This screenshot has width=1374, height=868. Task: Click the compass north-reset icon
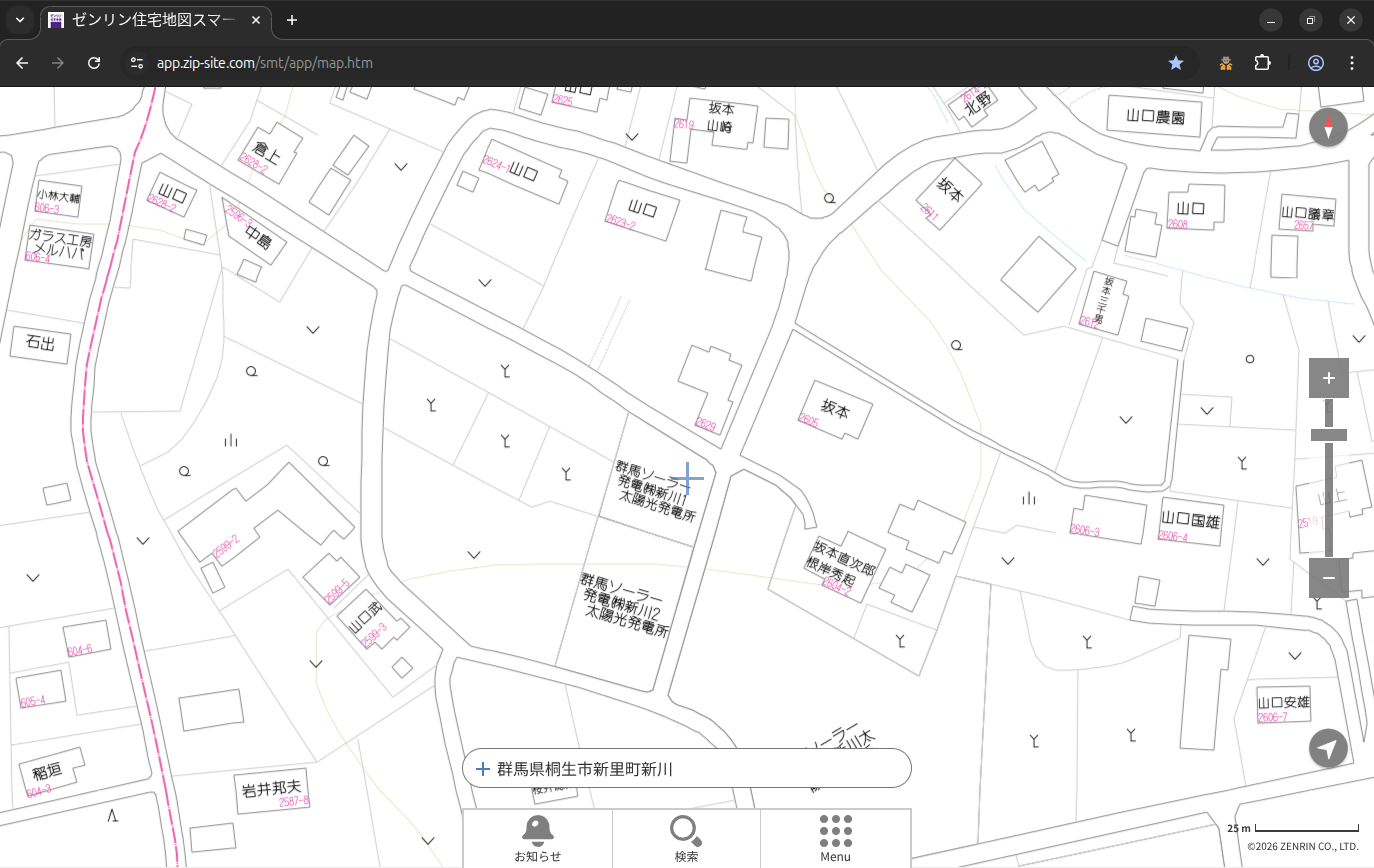click(1328, 128)
